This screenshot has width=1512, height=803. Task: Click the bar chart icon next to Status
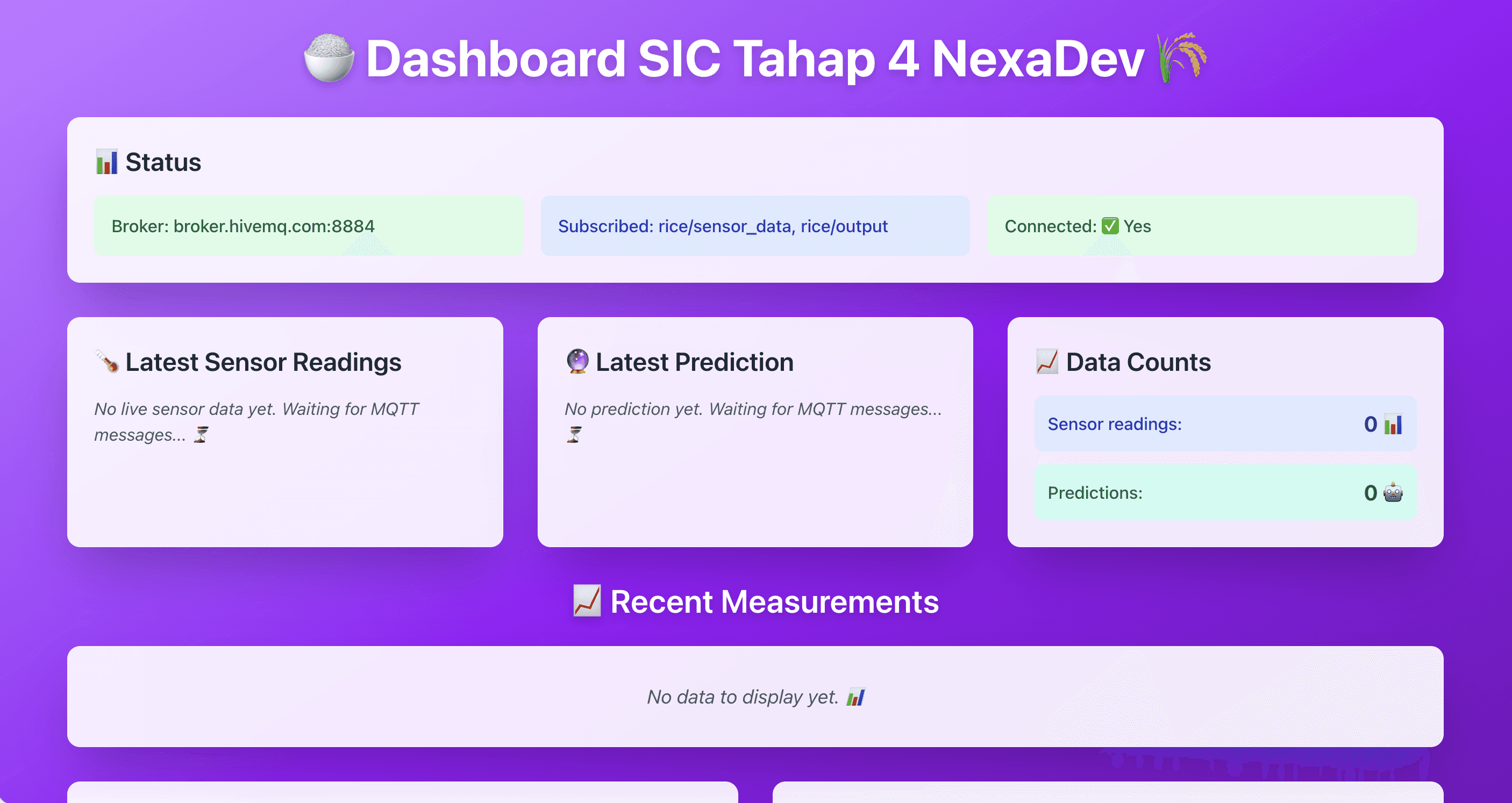[x=107, y=162]
